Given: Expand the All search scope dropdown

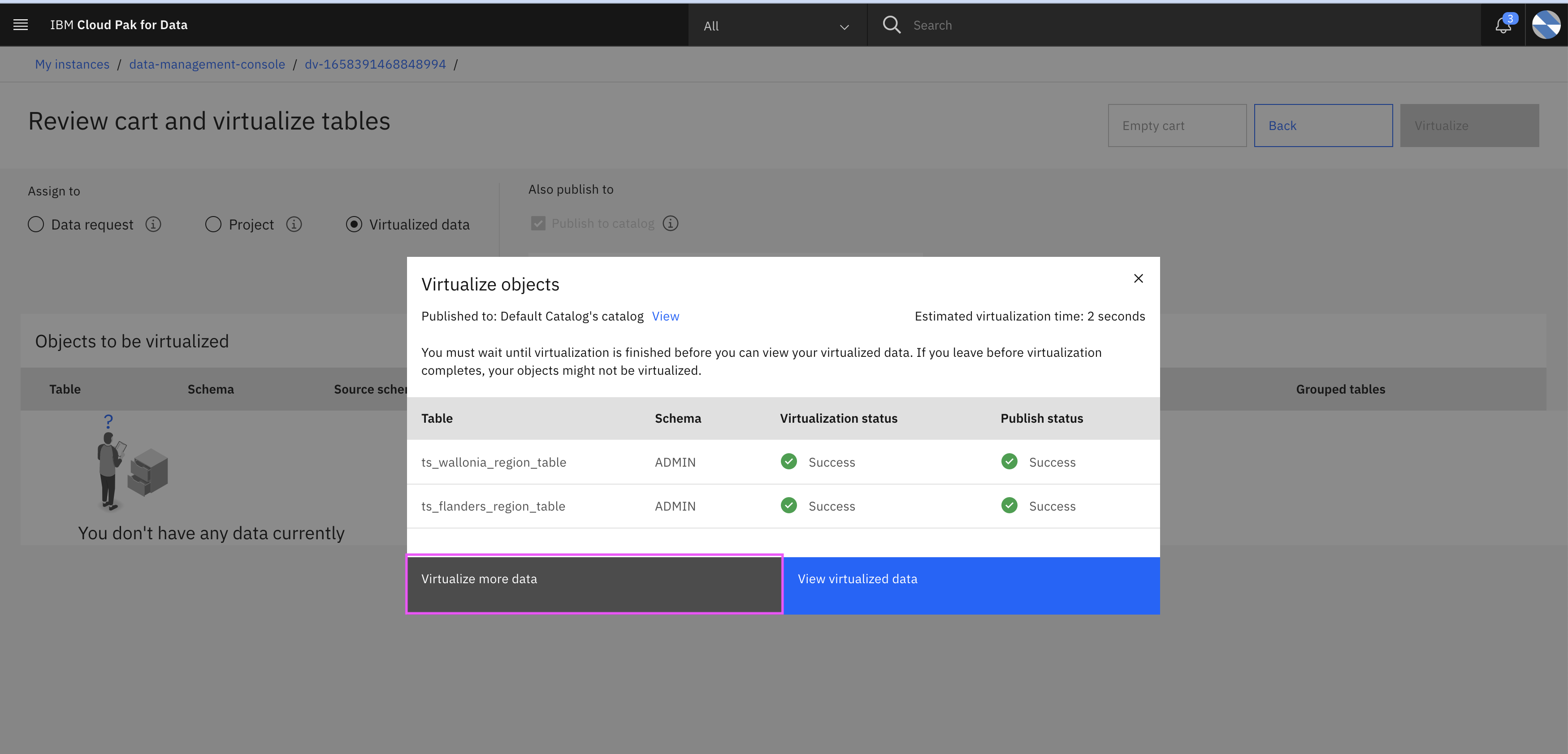Looking at the screenshot, I should tap(777, 26).
